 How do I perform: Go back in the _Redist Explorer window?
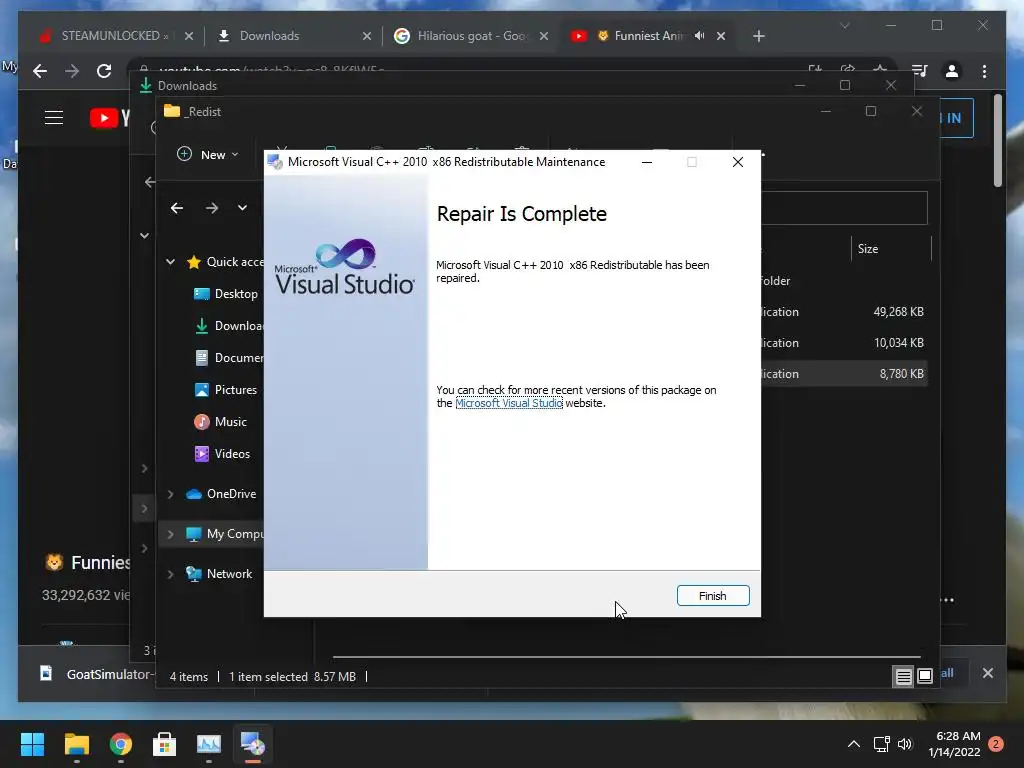tap(177, 208)
